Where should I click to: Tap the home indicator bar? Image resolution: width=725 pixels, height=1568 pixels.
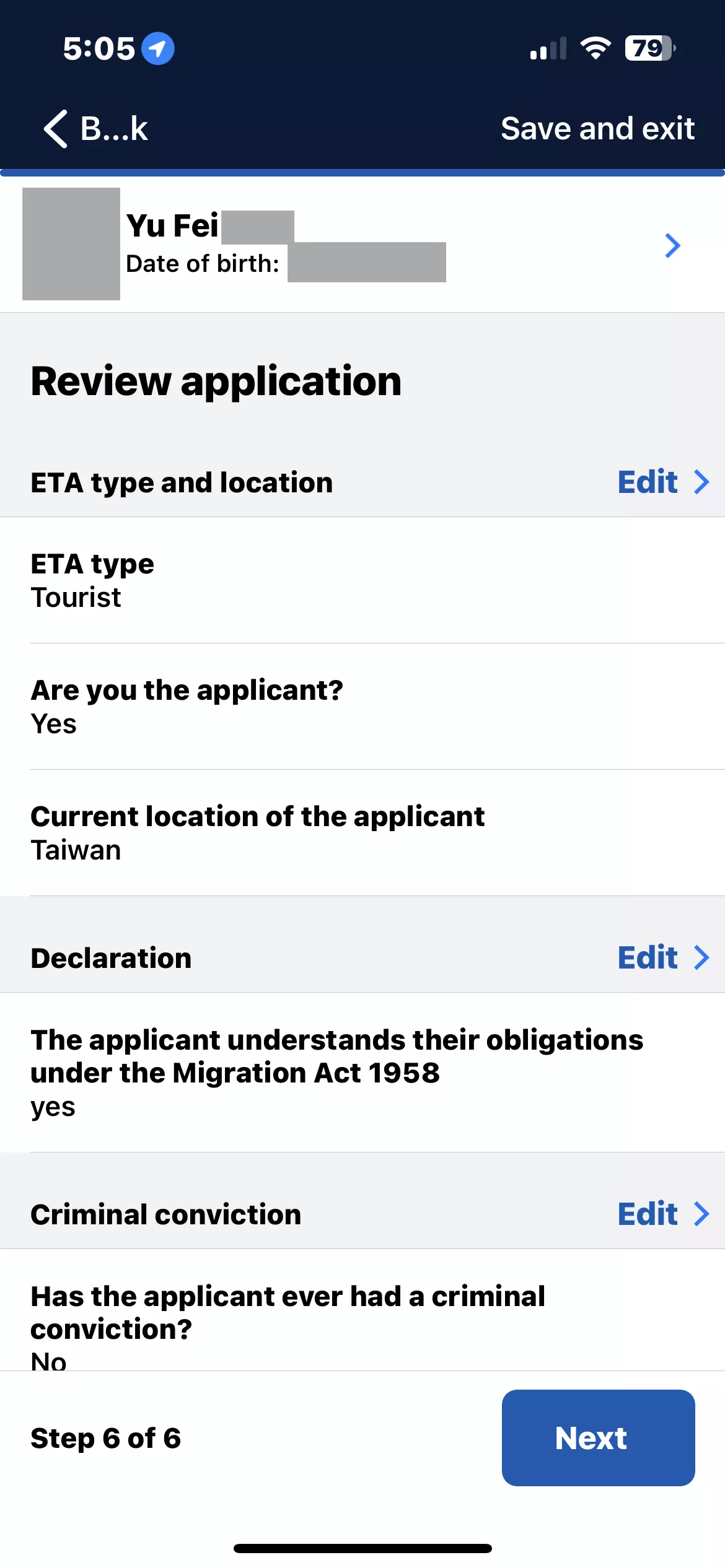pyautogui.click(x=362, y=1548)
